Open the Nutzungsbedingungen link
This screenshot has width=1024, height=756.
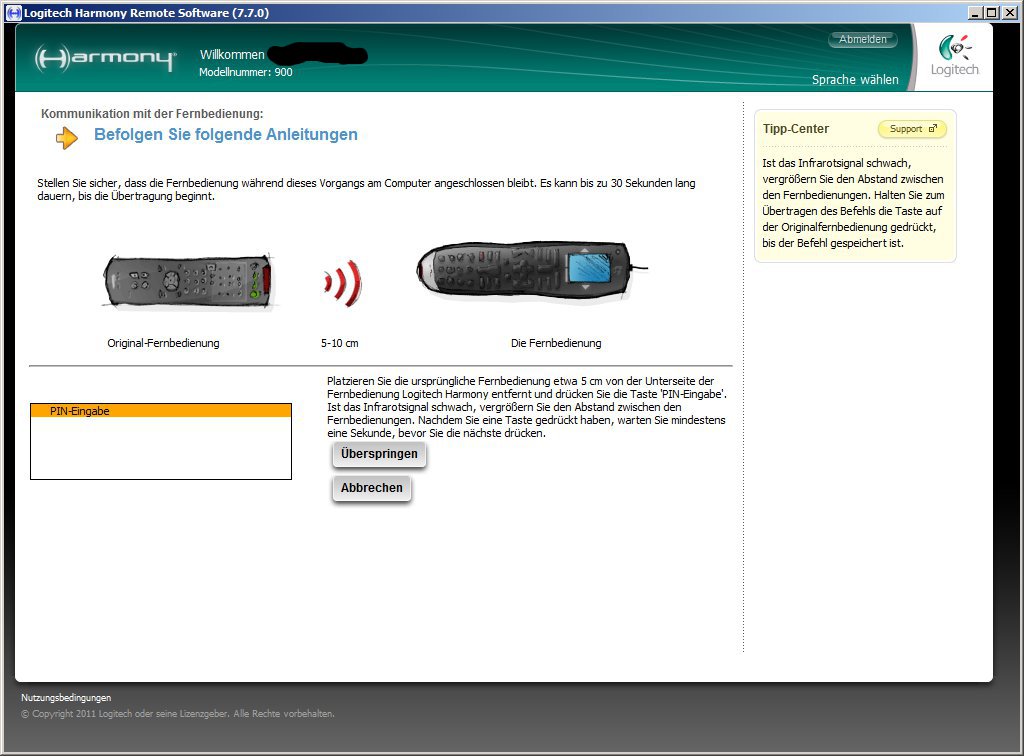pos(66,698)
